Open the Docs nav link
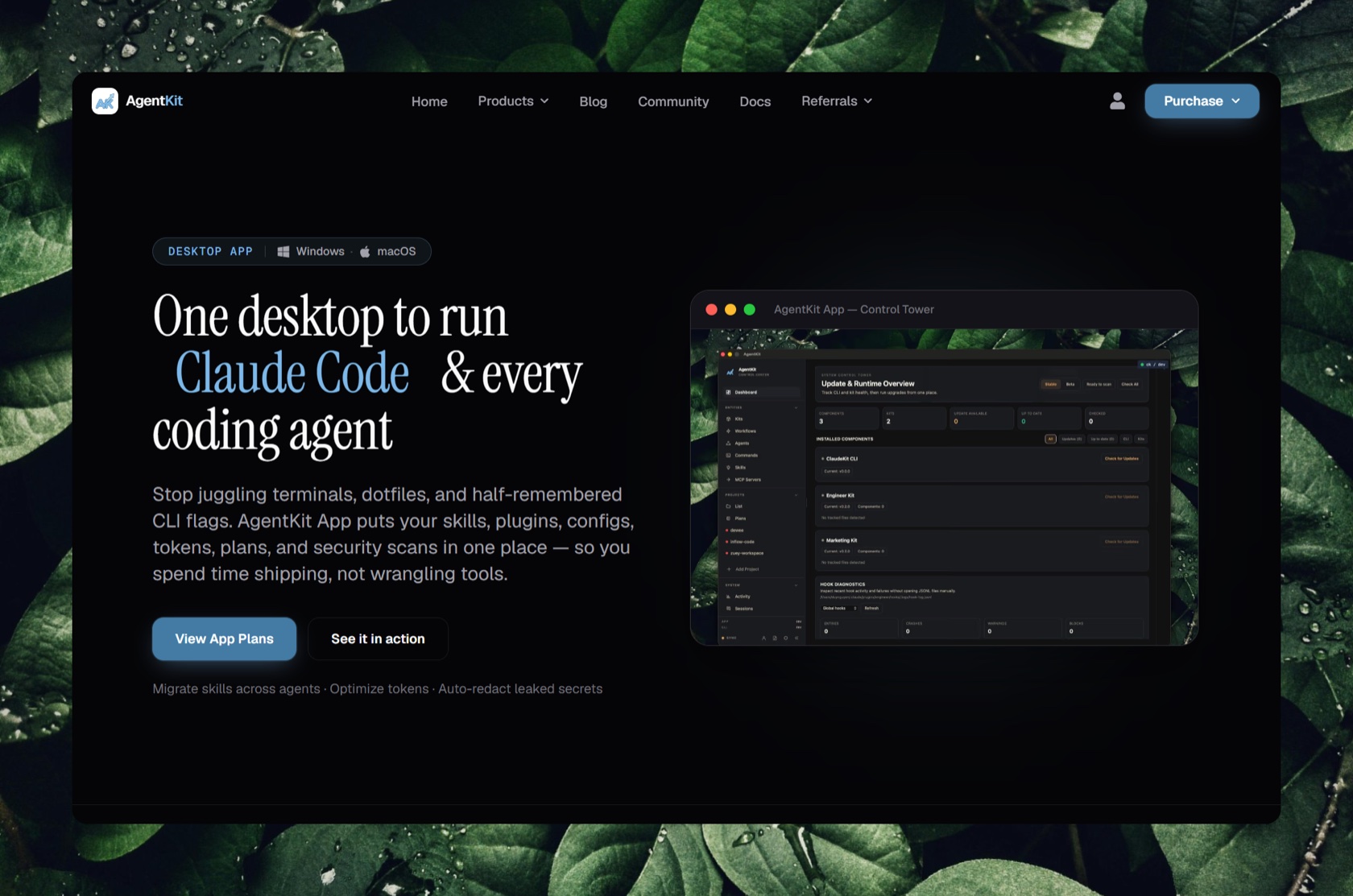Screen dimensions: 1353x896 click(x=755, y=101)
